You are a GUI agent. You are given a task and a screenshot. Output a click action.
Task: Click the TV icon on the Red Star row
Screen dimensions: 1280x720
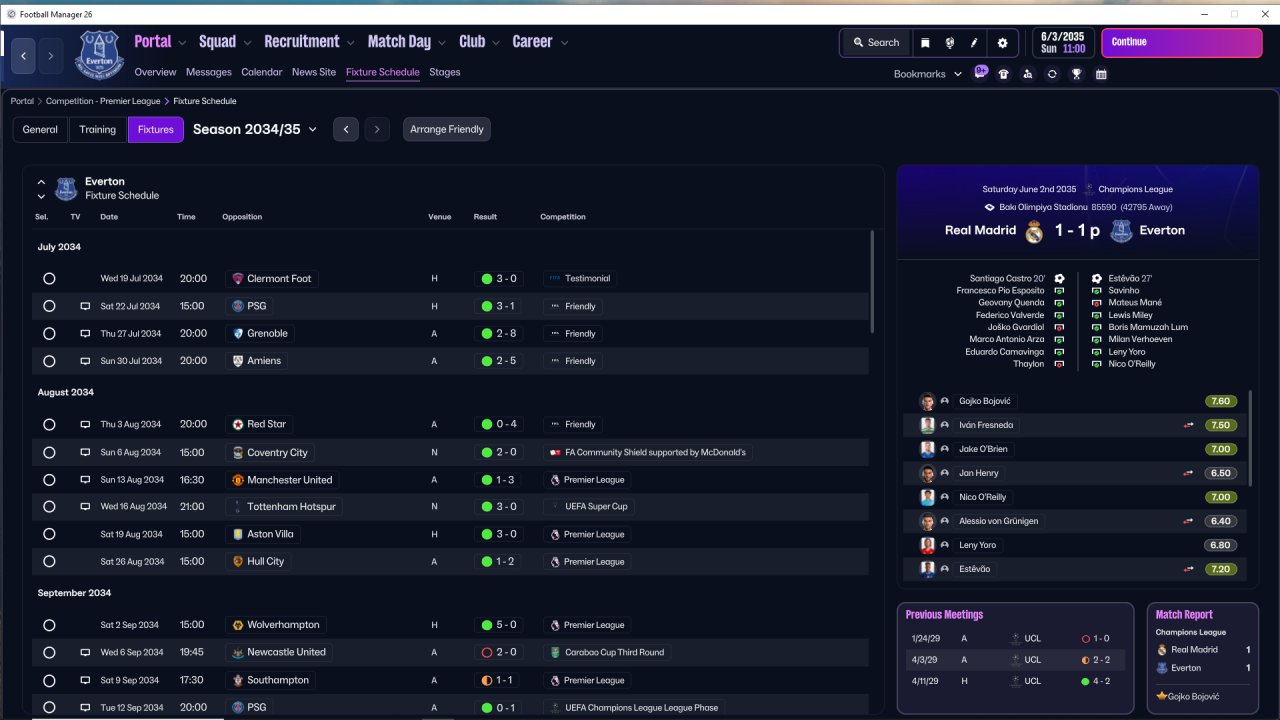coord(85,425)
